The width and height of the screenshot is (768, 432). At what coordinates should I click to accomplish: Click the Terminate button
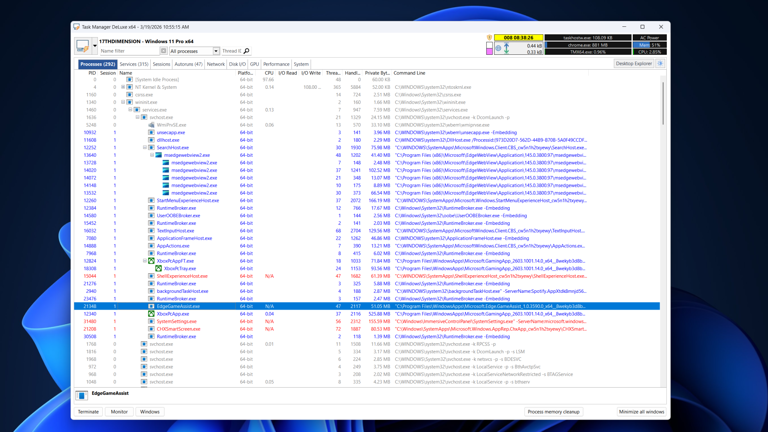(88, 412)
